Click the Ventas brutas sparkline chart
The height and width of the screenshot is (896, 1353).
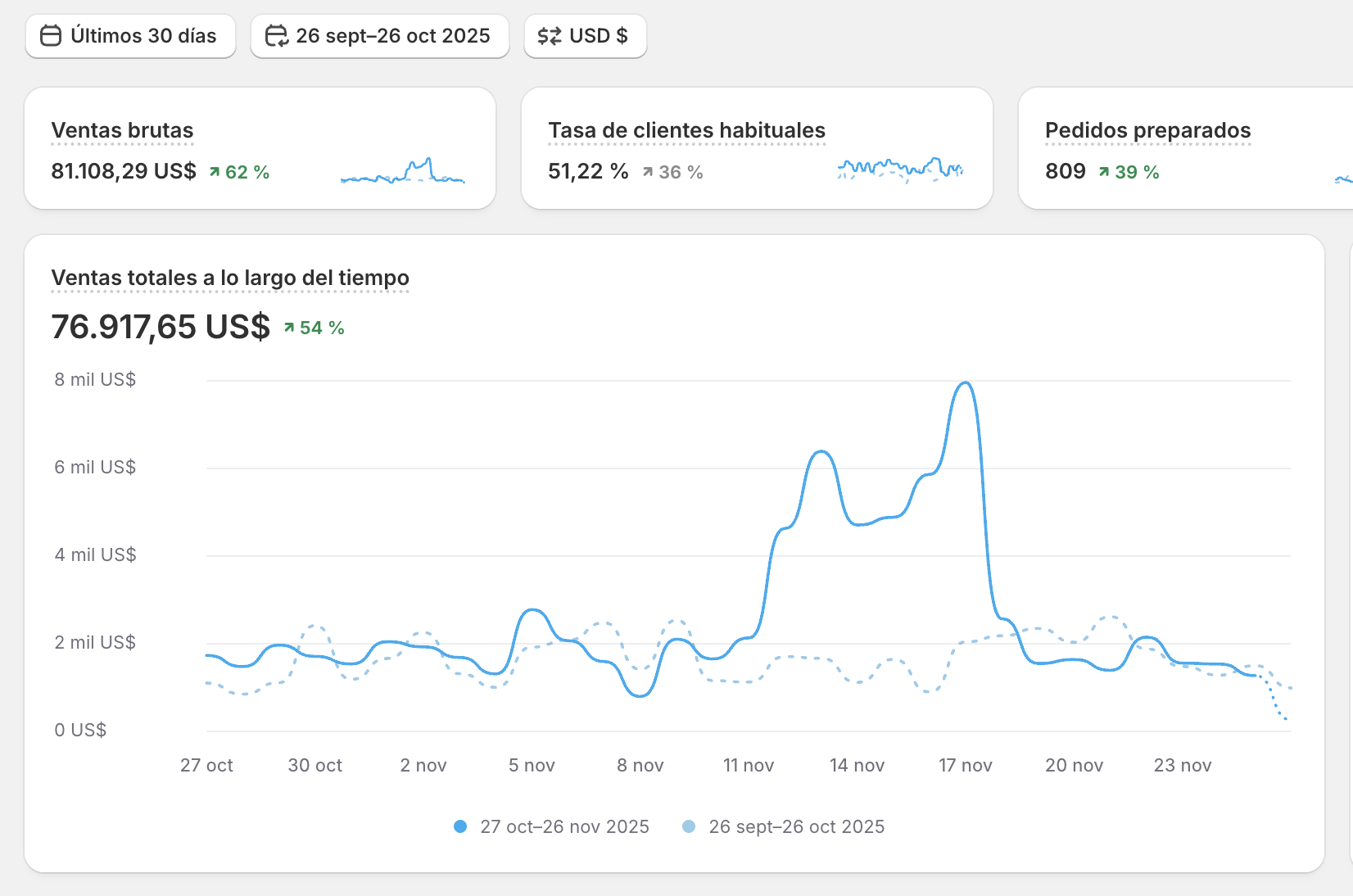tap(402, 170)
